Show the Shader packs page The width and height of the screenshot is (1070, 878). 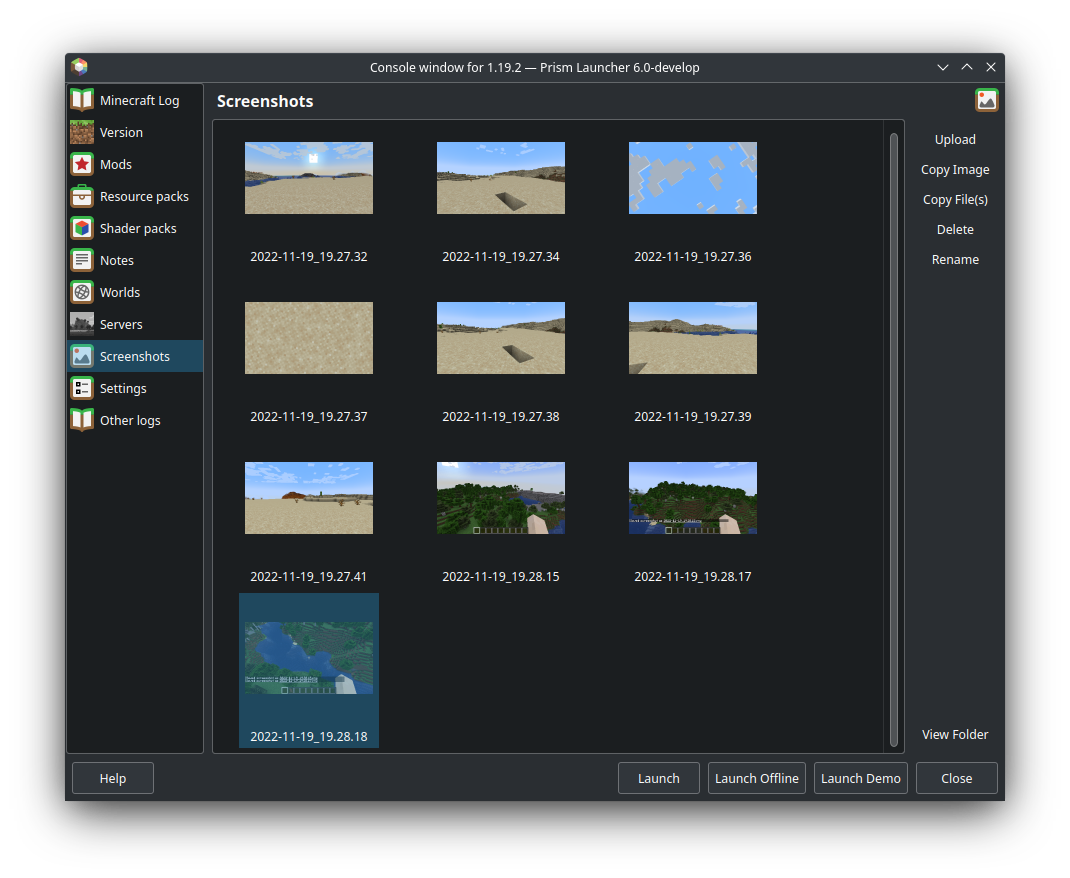point(135,229)
